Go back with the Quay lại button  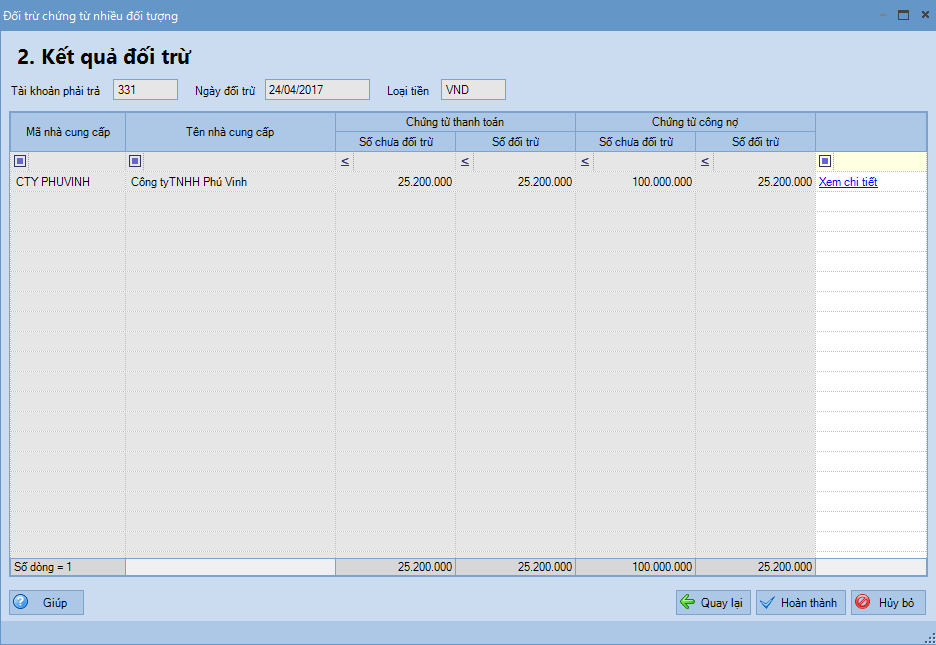[713, 603]
